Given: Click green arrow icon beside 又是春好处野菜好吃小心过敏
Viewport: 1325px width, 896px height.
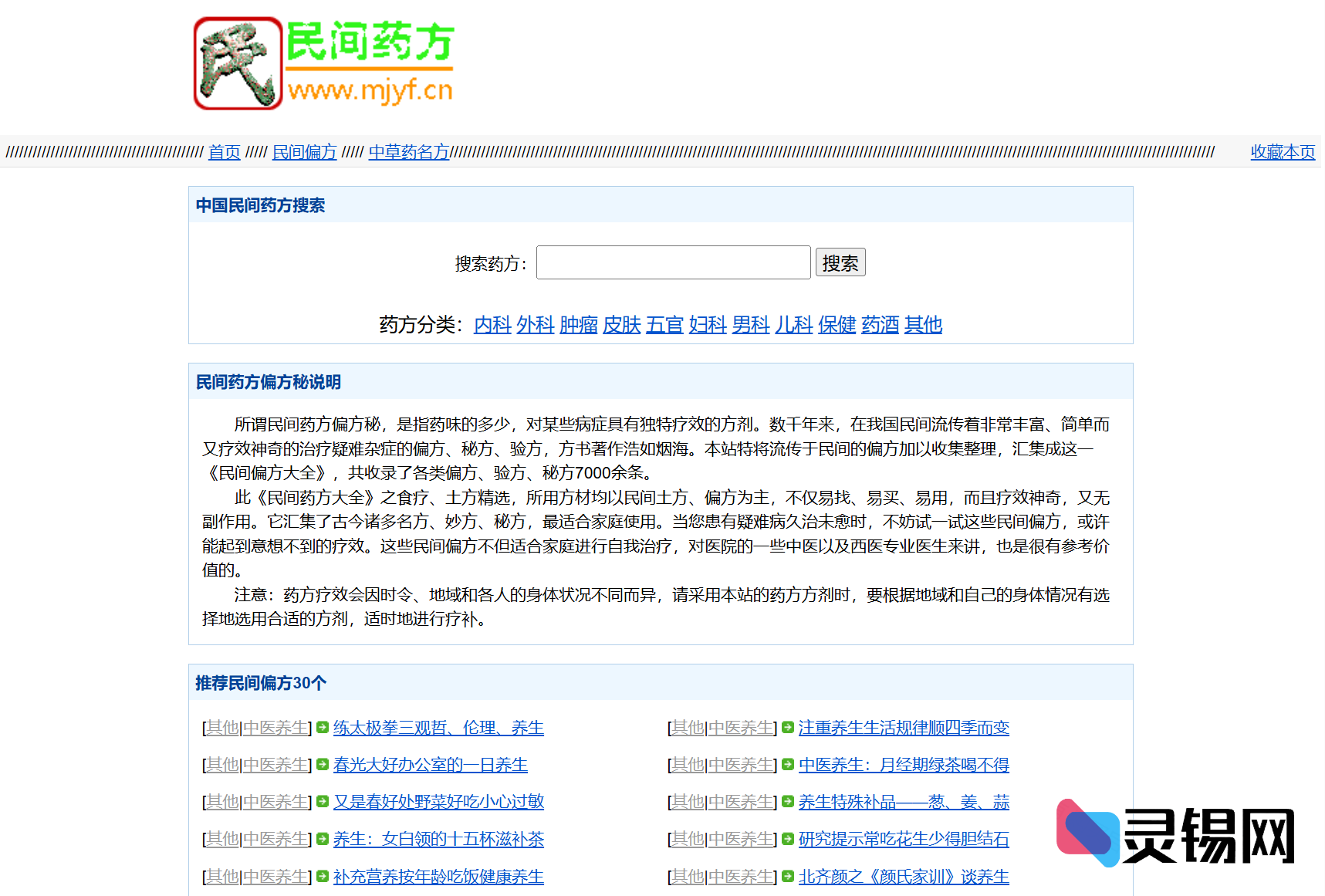Looking at the screenshot, I should [322, 802].
